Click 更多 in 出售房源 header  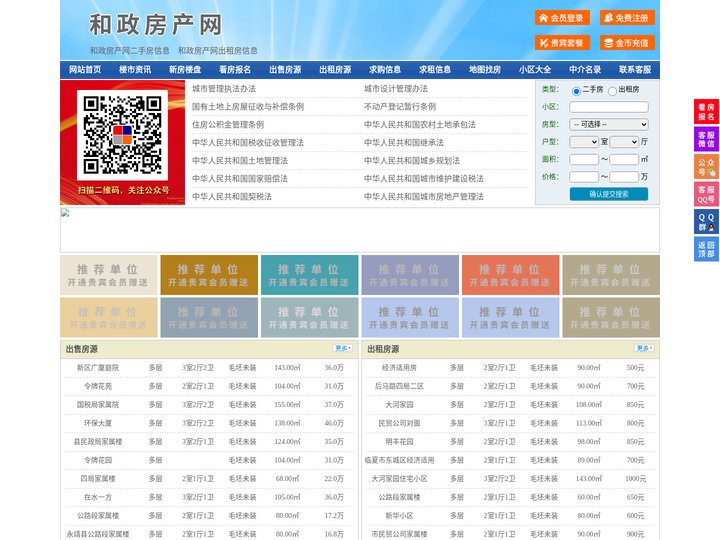click(343, 349)
